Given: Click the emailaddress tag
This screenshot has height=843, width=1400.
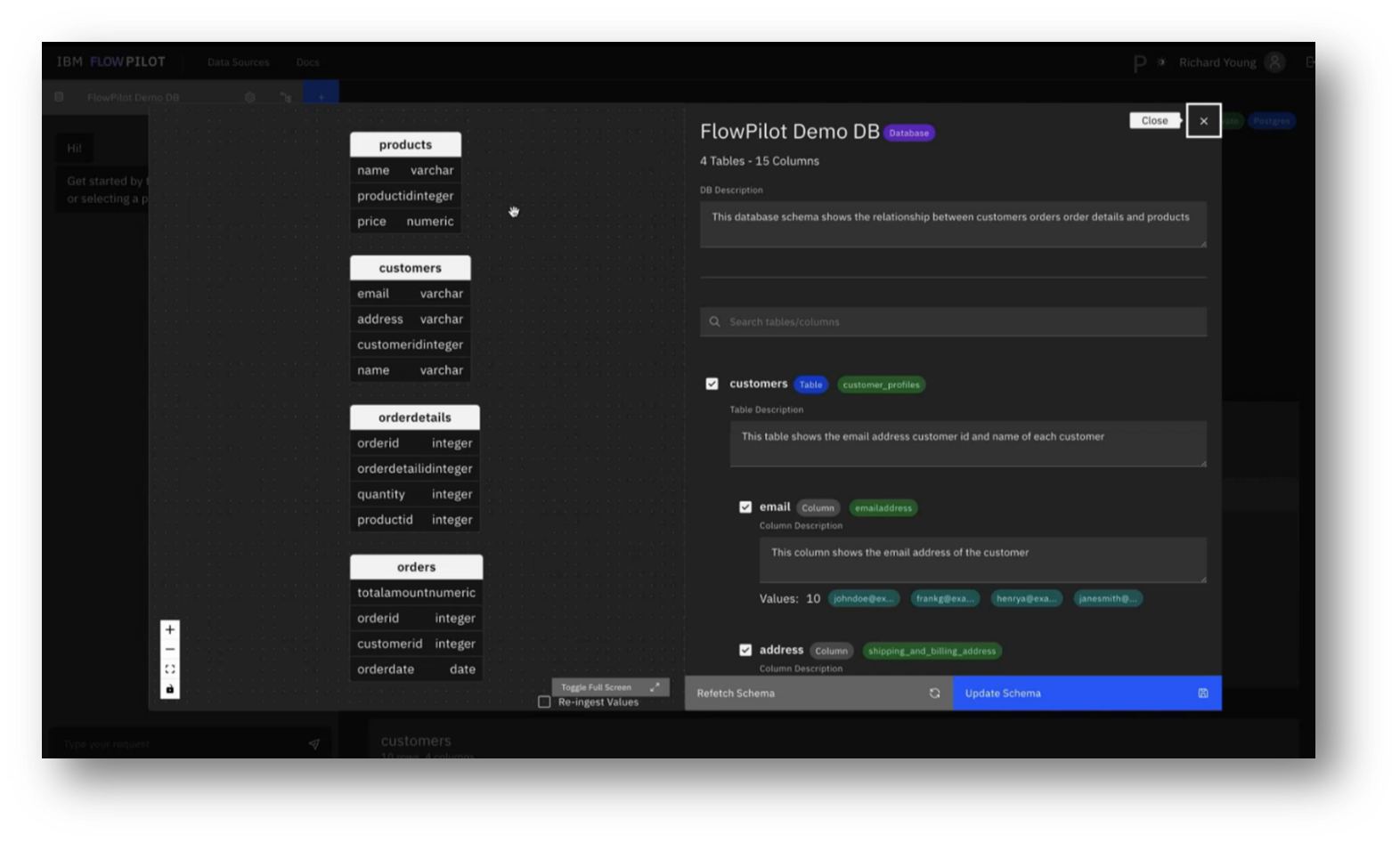Looking at the screenshot, I should [x=883, y=508].
